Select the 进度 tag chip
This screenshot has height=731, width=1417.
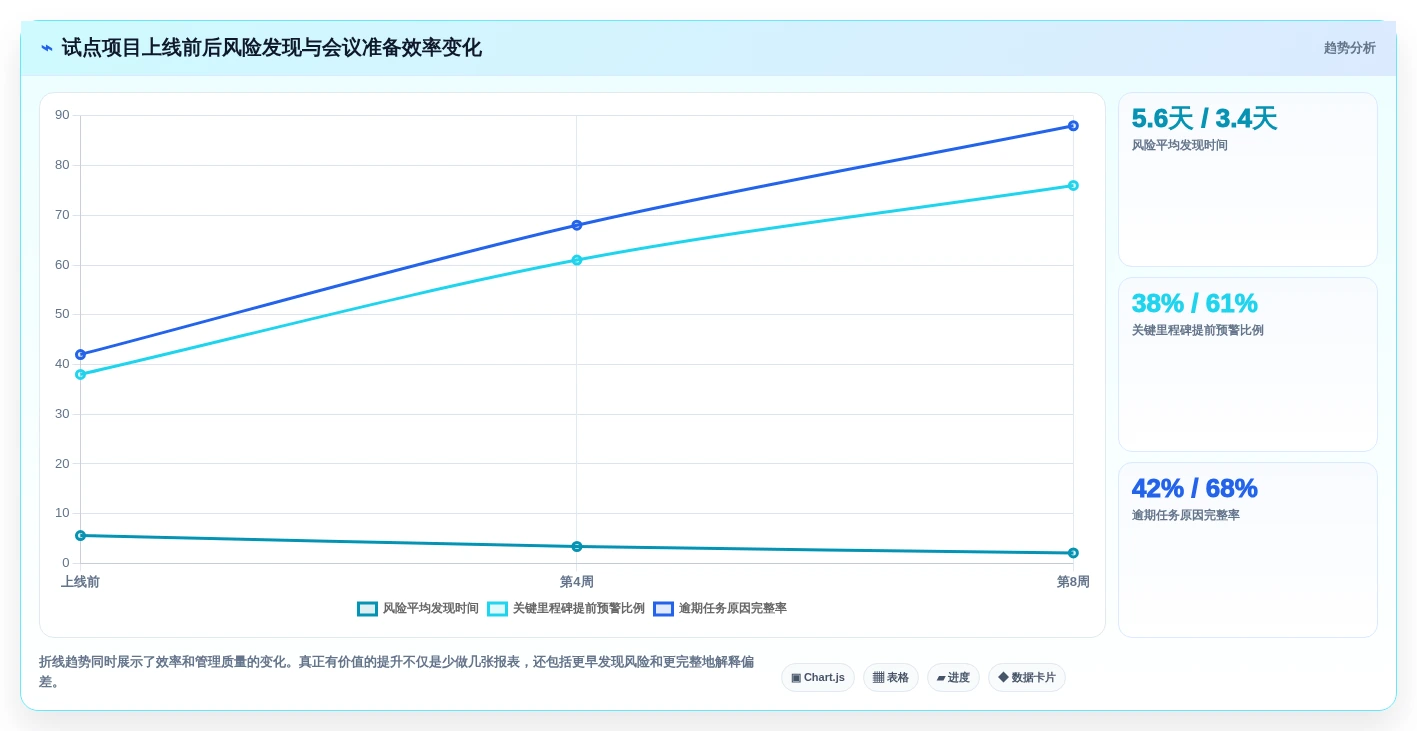click(953, 677)
